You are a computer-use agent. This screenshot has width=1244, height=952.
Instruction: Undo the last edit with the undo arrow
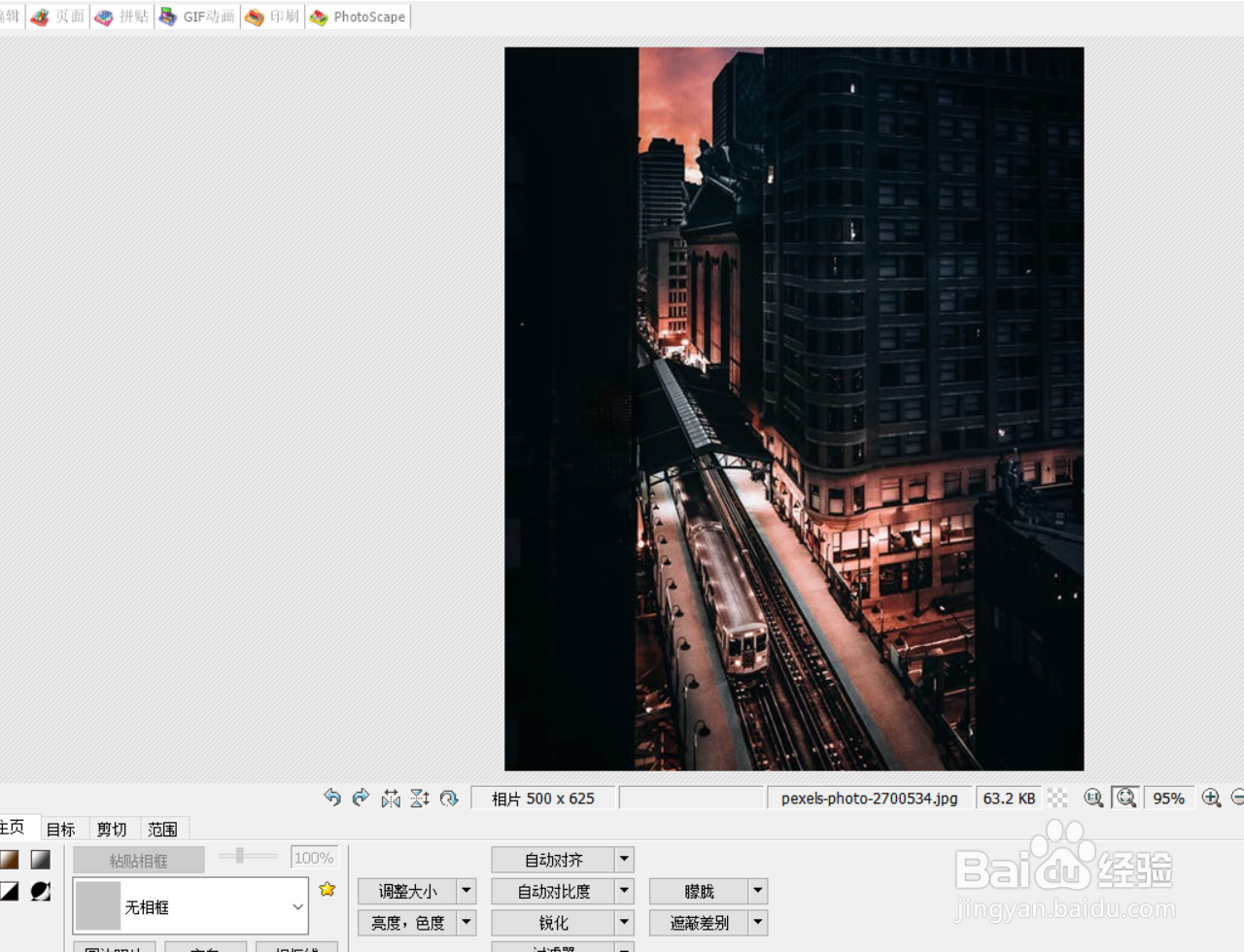coord(332,798)
